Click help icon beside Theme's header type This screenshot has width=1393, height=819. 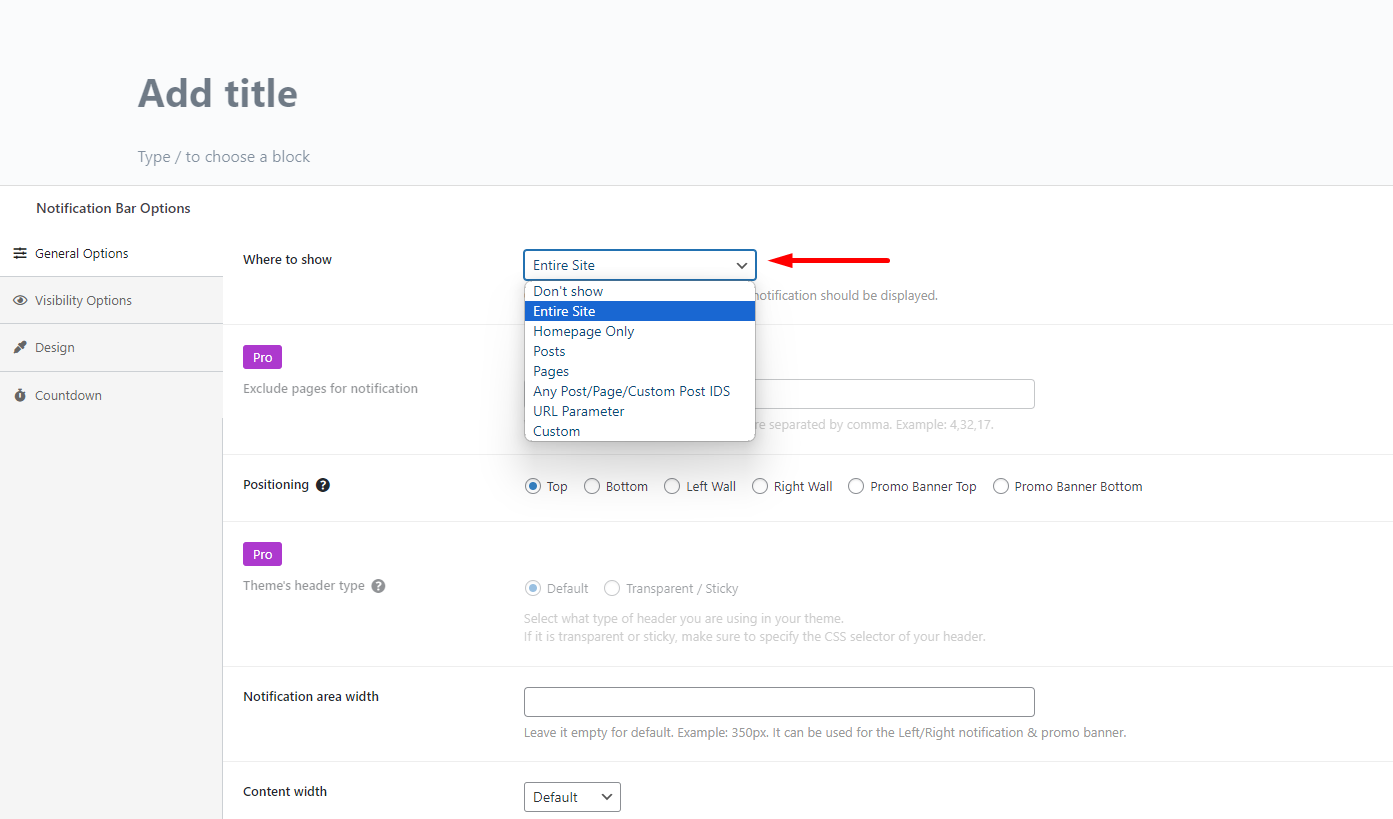tap(378, 586)
